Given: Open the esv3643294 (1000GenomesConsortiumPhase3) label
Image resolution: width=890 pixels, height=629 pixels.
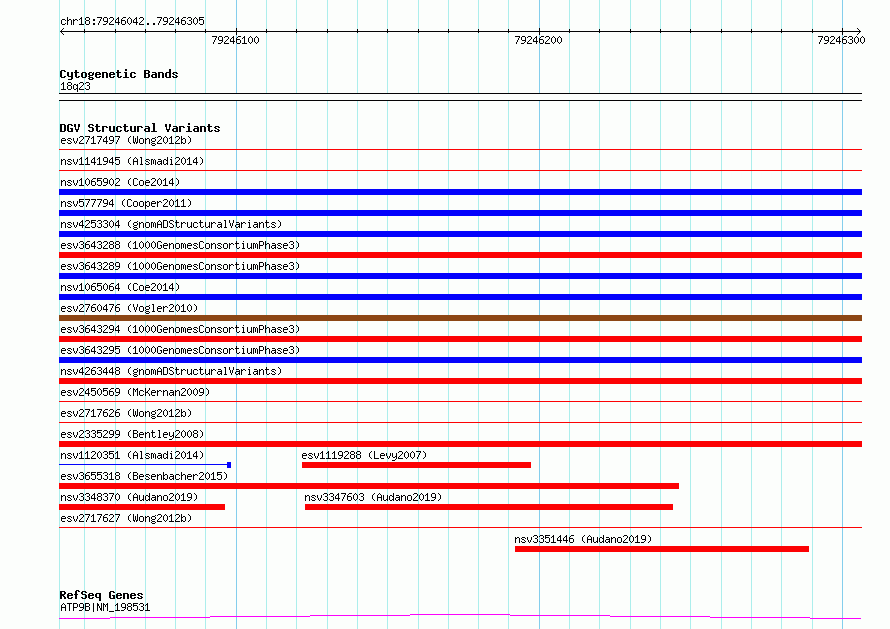Looking at the screenshot, I should [x=180, y=329].
